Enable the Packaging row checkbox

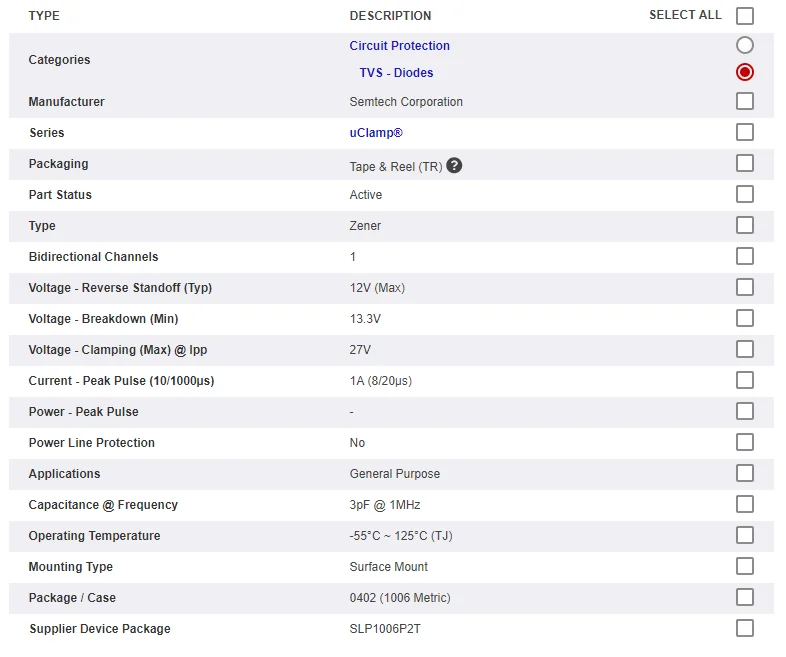pyautogui.click(x=744, y=163)
